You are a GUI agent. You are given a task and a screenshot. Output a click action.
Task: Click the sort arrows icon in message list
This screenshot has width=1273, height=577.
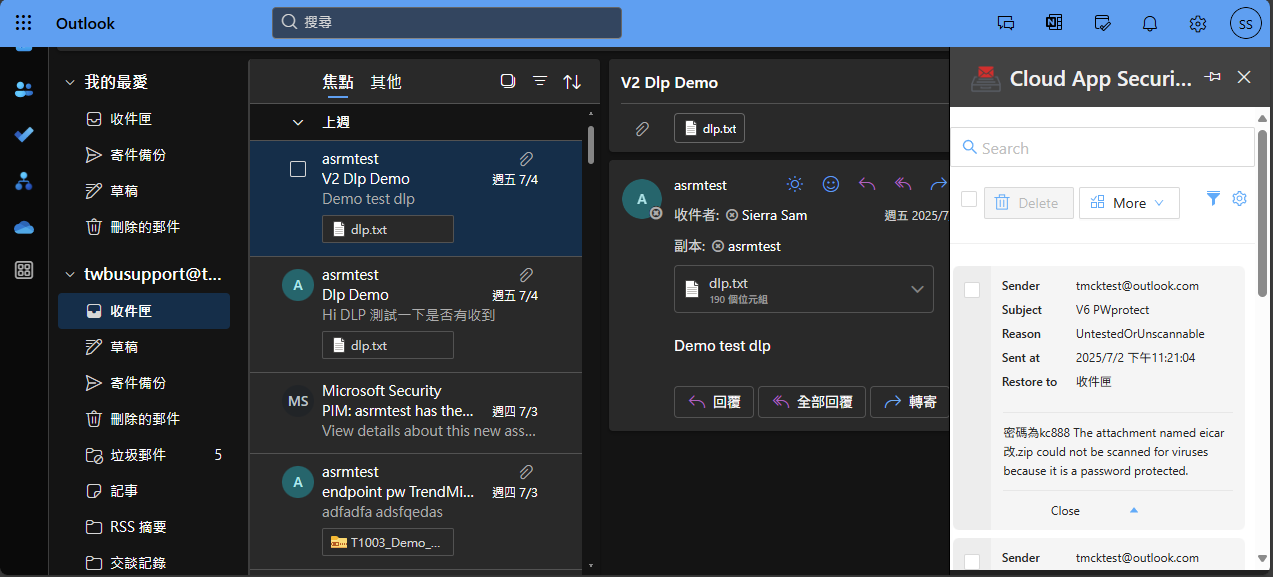[572, 82]
